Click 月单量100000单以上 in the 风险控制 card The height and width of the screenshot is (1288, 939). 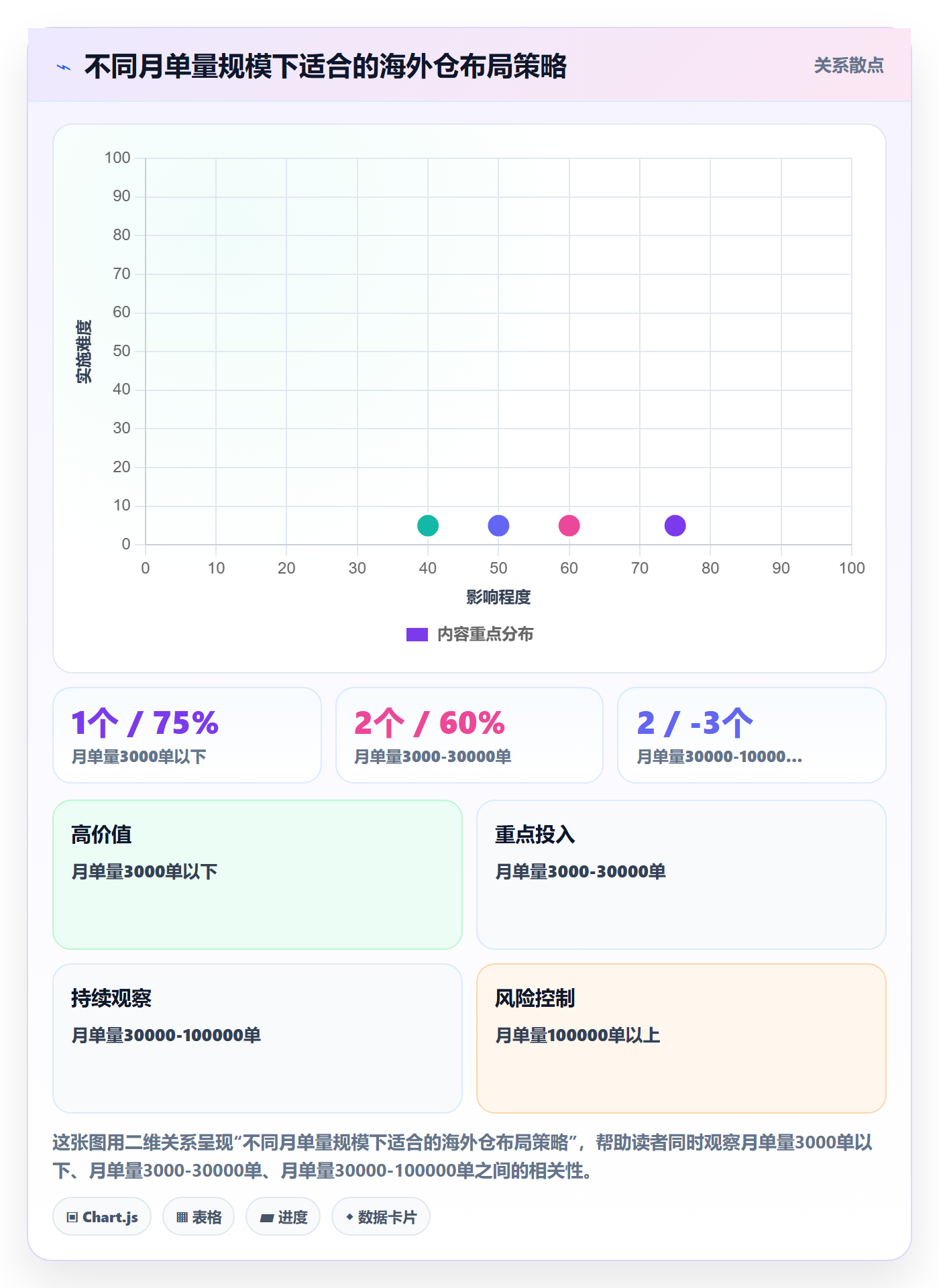pyautogui.click(x=577, y=1035)
